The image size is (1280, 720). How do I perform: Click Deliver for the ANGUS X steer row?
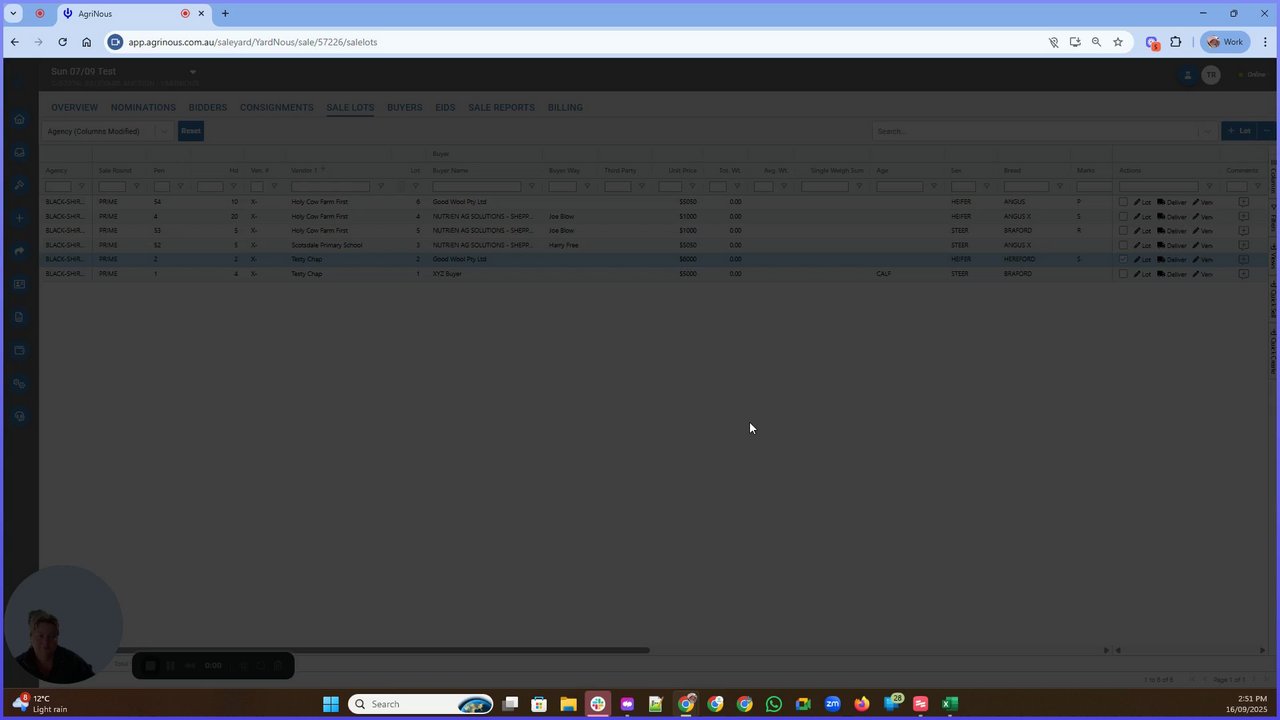(x=1171, y=245)
